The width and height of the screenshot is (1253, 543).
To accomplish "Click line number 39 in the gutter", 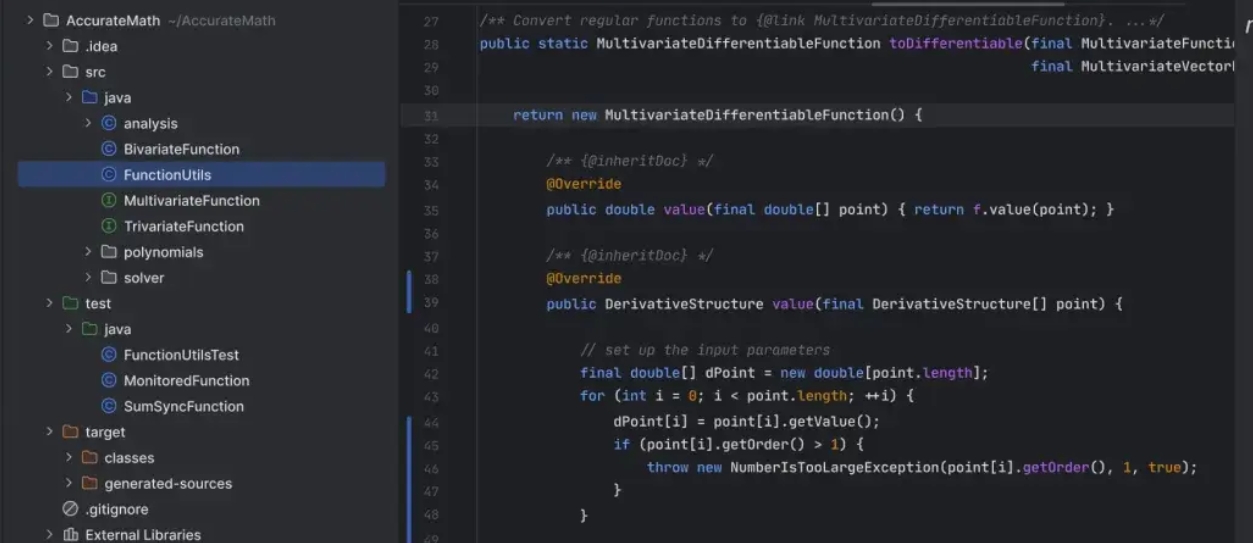I will pos(431,304).
